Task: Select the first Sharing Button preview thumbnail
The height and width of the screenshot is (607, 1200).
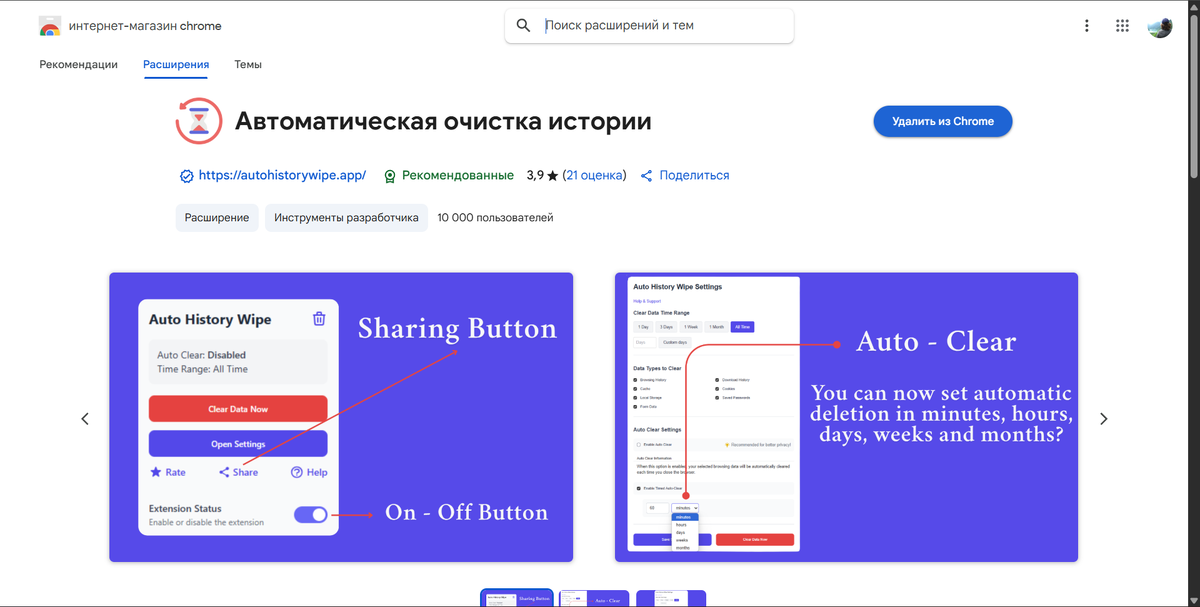Action: click(x=517, y=598)
